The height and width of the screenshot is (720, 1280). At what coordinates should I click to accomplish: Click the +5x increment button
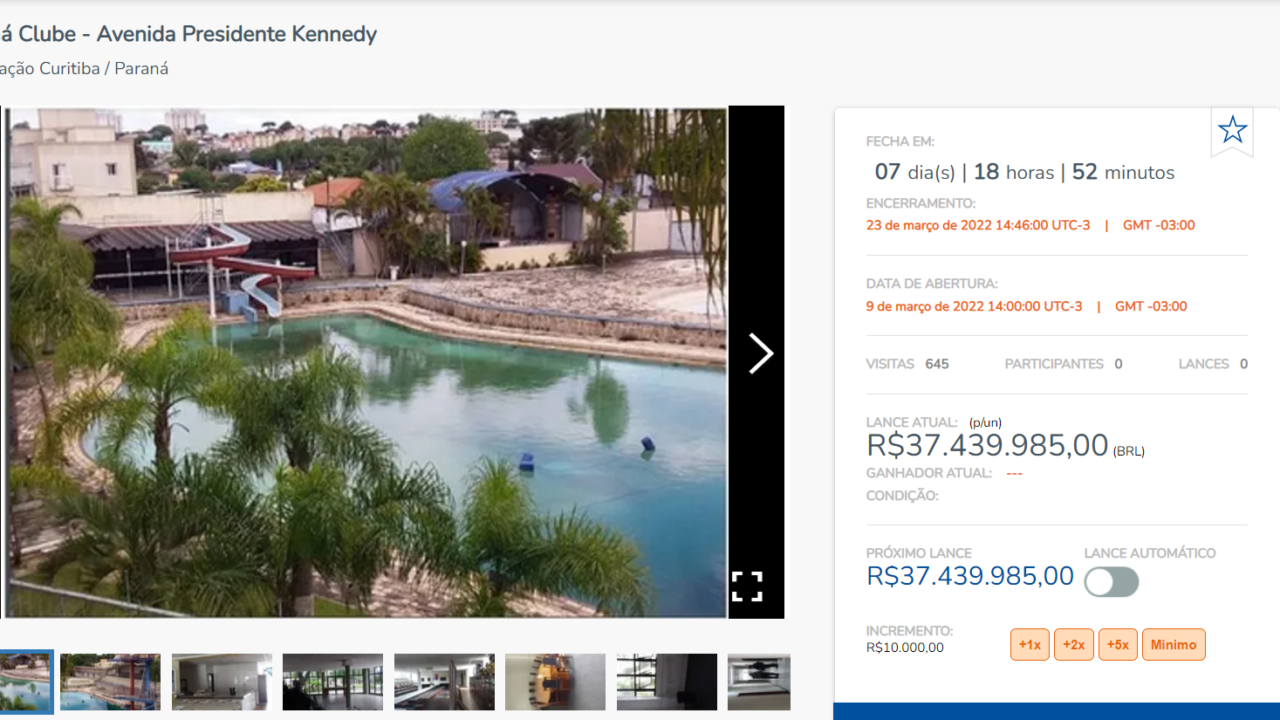[1118, 645]
